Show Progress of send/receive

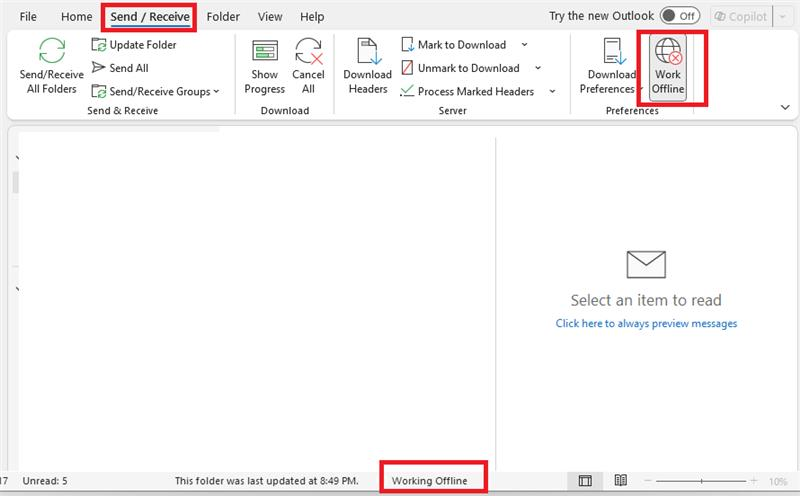(264, 67)
